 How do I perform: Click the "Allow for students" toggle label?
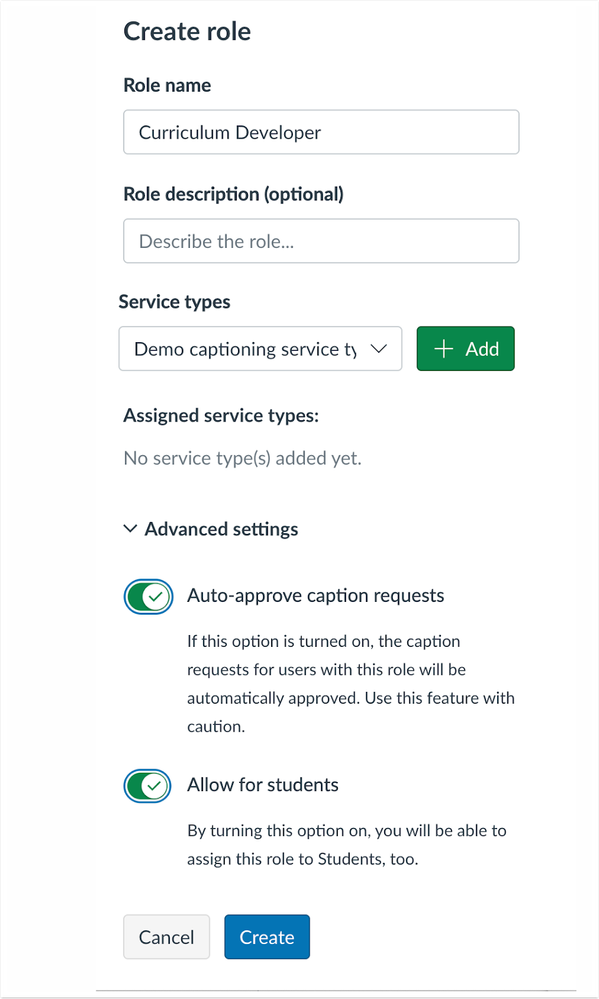[263, 785]
